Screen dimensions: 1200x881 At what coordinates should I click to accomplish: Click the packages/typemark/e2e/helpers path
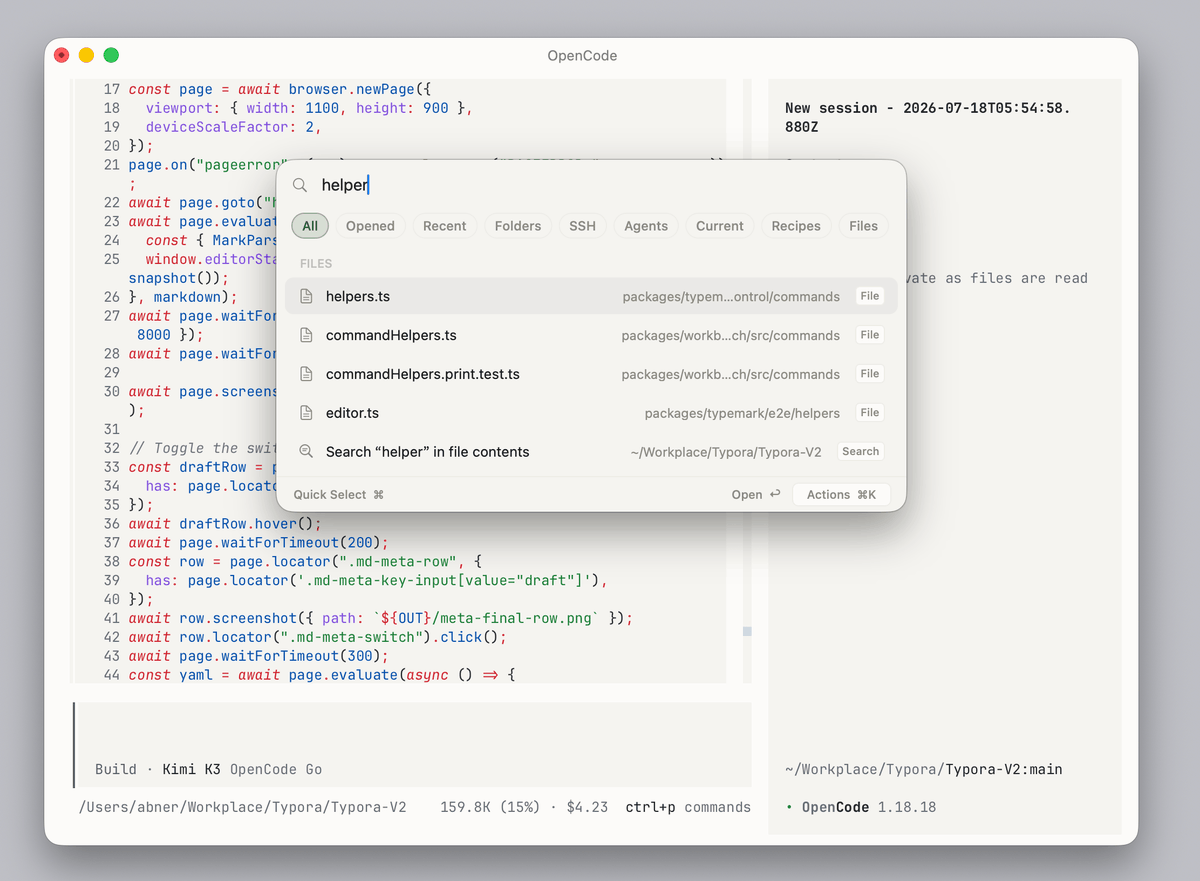[742, 413]
